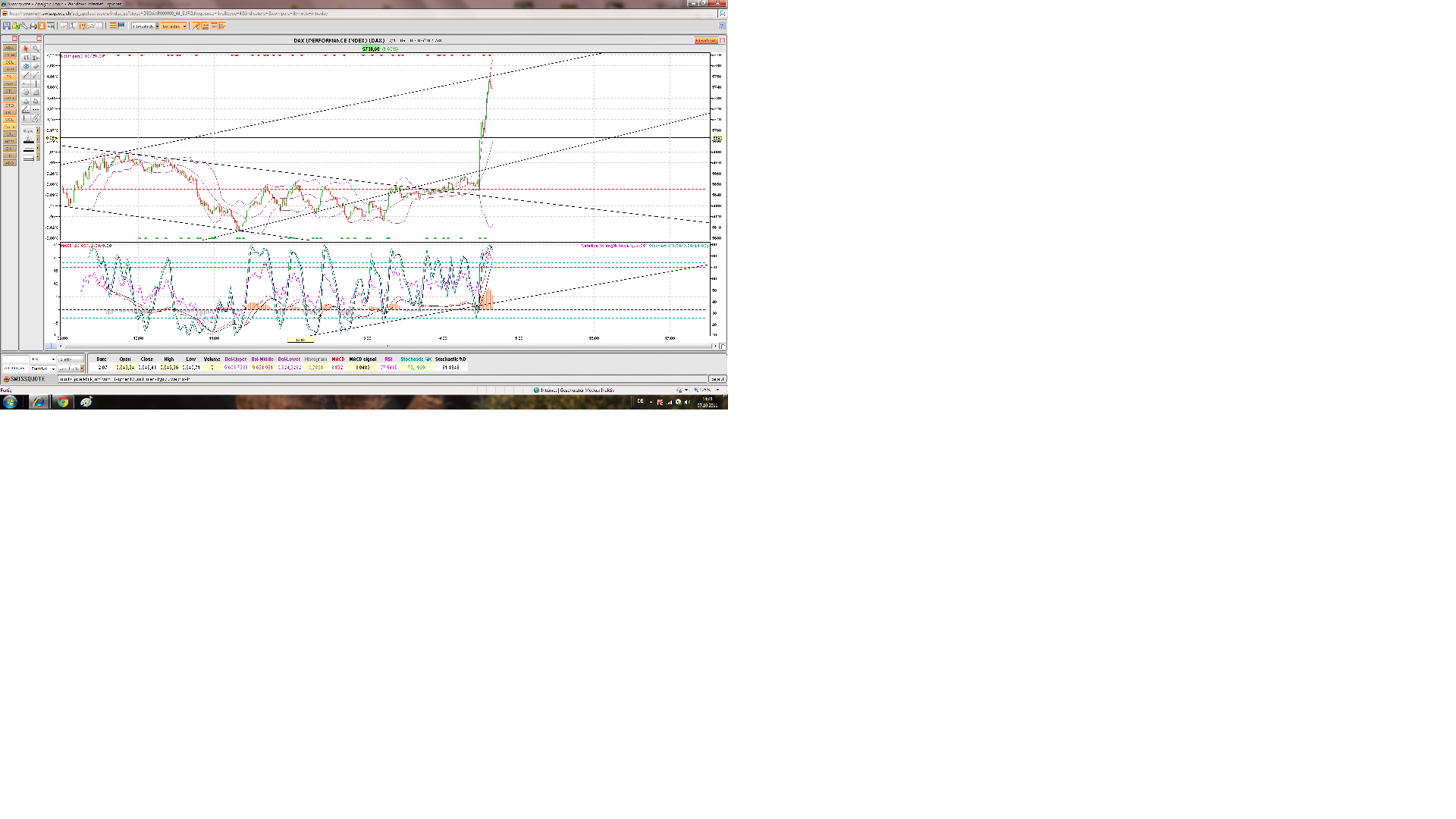This screenshot has height=819, width=1456.
Task: Close the drawing tools panel
Action: pos(39,38)
